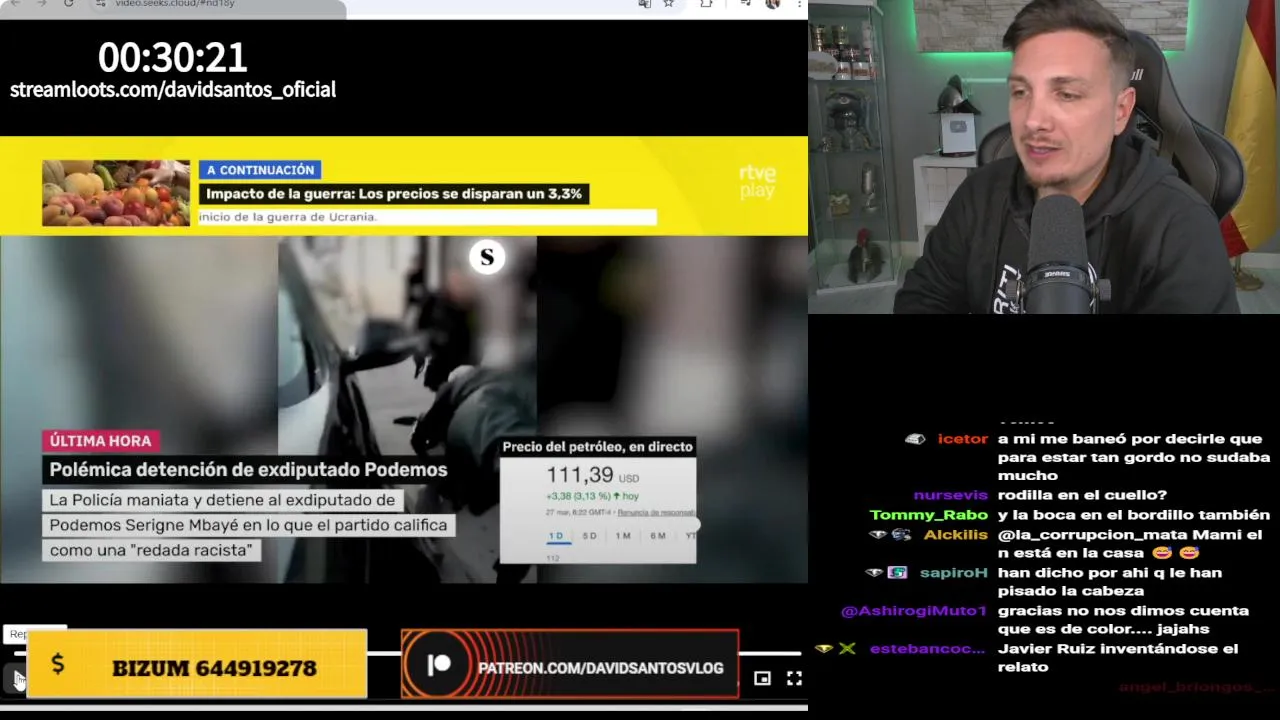Viewport: 1280px width, 720px height.
Task: Click chat username sapiroH
Action: click(953, 573)
